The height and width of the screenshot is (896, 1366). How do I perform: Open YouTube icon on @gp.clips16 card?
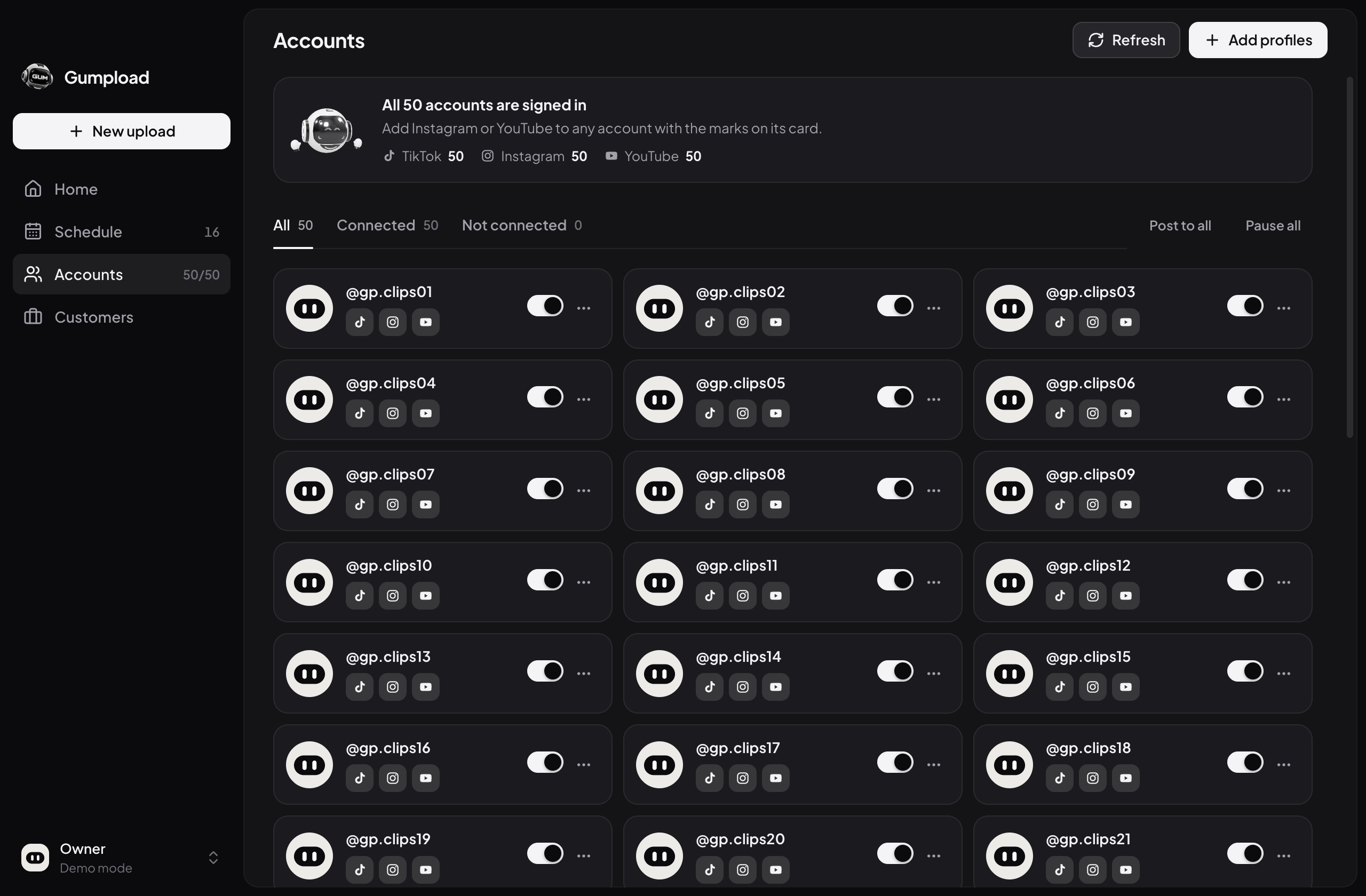[426, 778]
